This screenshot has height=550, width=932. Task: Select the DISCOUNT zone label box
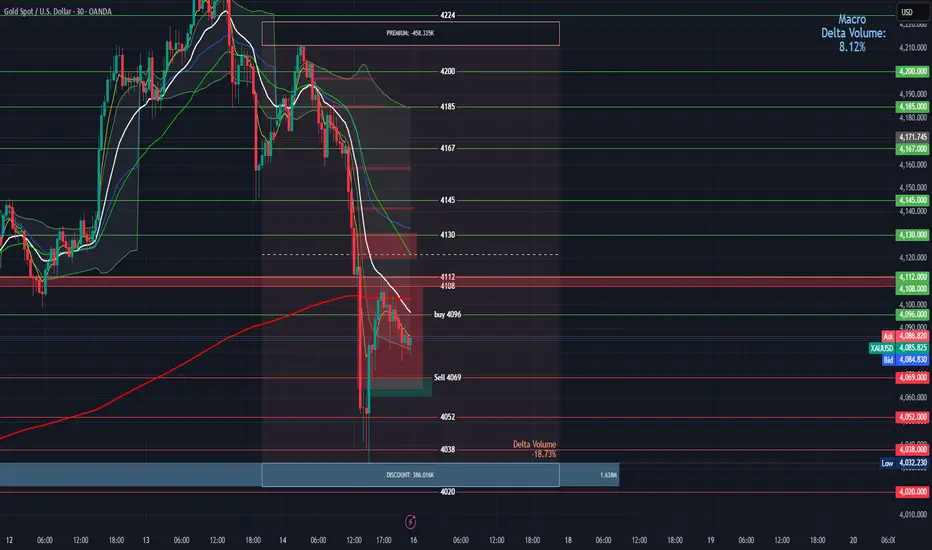tap(410, 475)
